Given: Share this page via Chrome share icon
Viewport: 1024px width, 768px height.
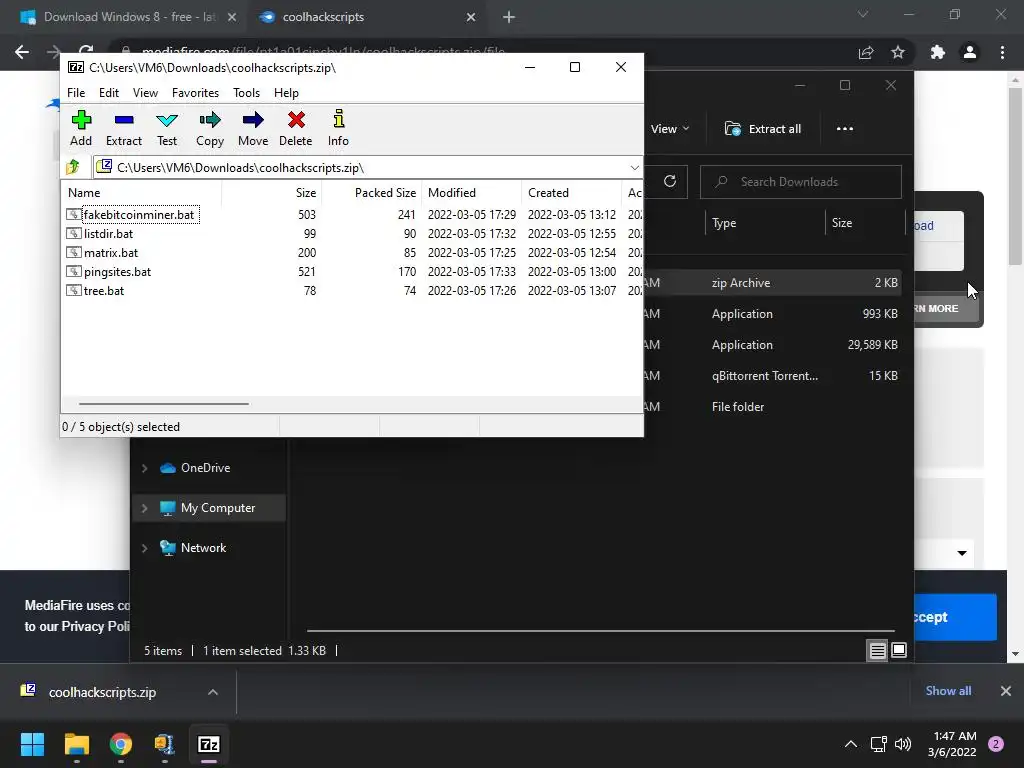Looking at the screenshot, I should 866,53.
